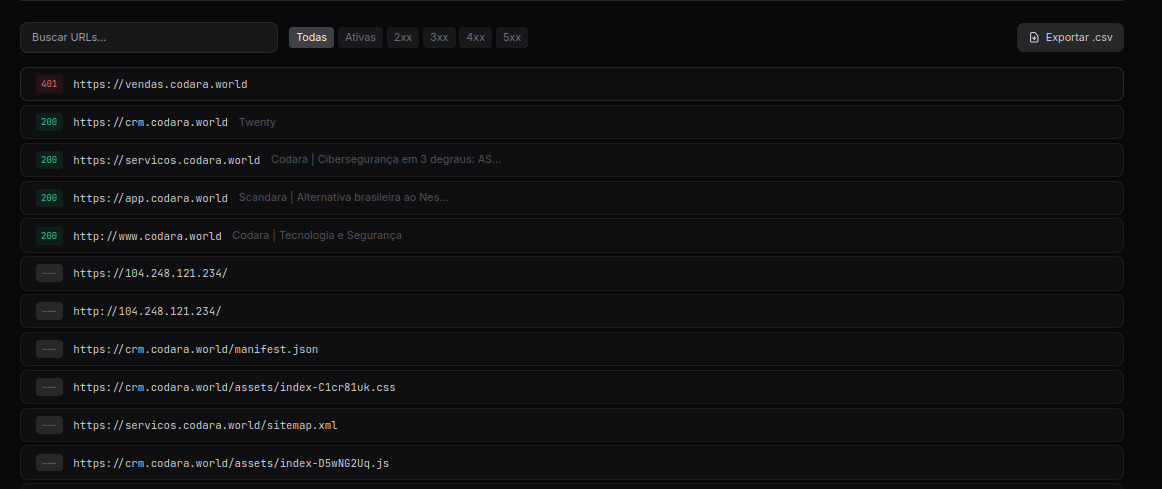
Task: Open index-C1cr81uk.css asset row
Action: (571, 387)
